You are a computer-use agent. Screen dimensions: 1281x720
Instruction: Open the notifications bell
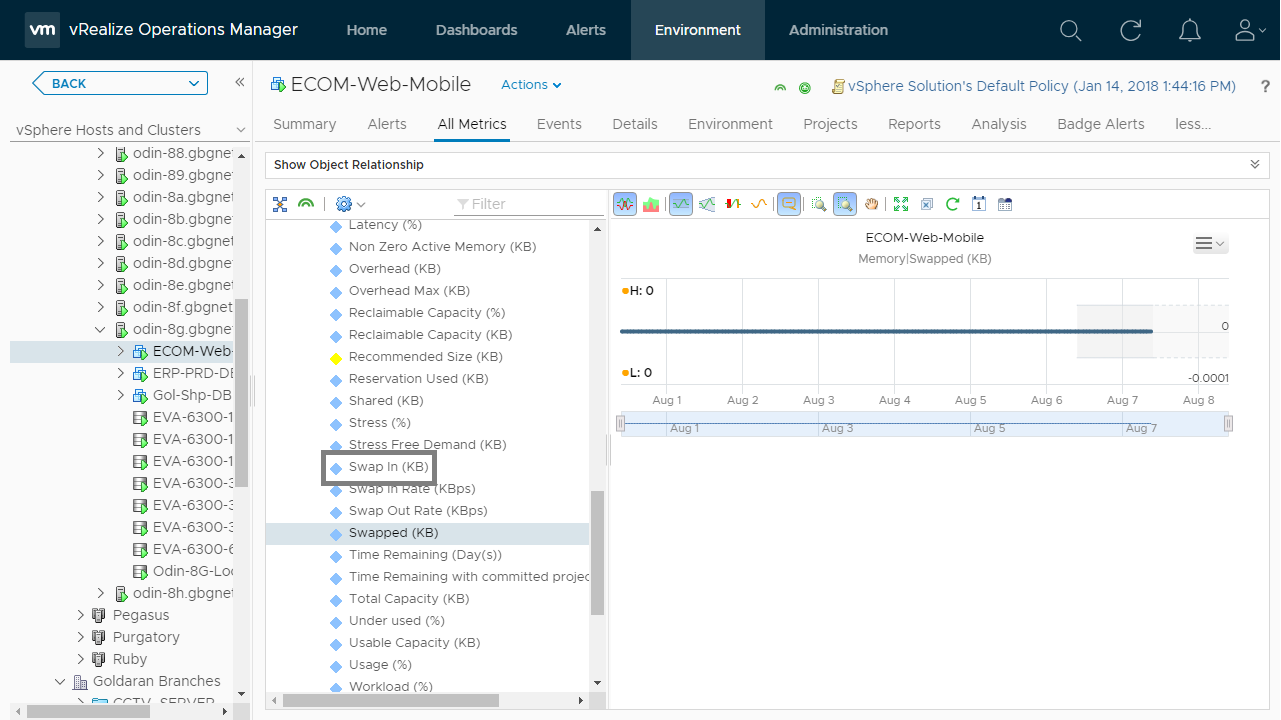click(x=1190, y=30)
